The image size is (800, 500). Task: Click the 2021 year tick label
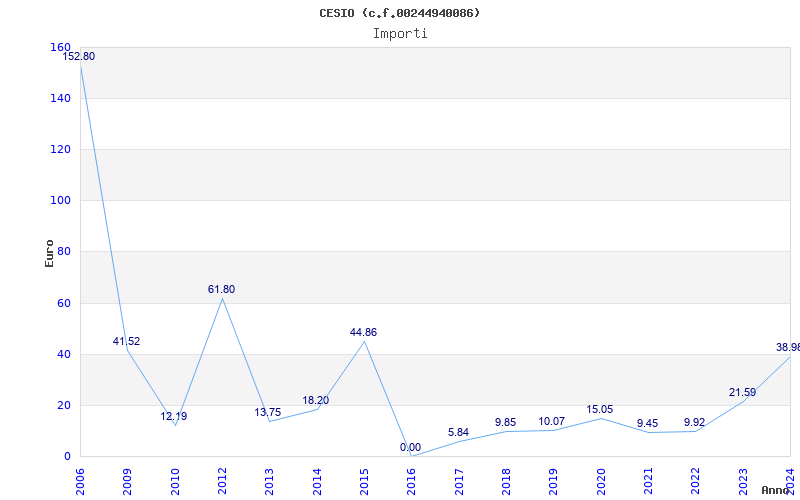(648, 482)
